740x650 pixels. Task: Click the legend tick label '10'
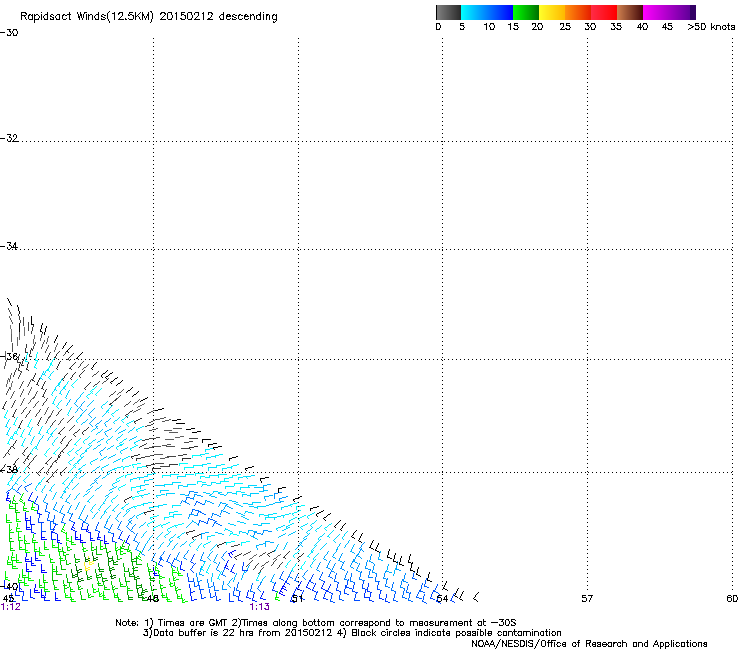pyautogui.click(x=489, y=27)
